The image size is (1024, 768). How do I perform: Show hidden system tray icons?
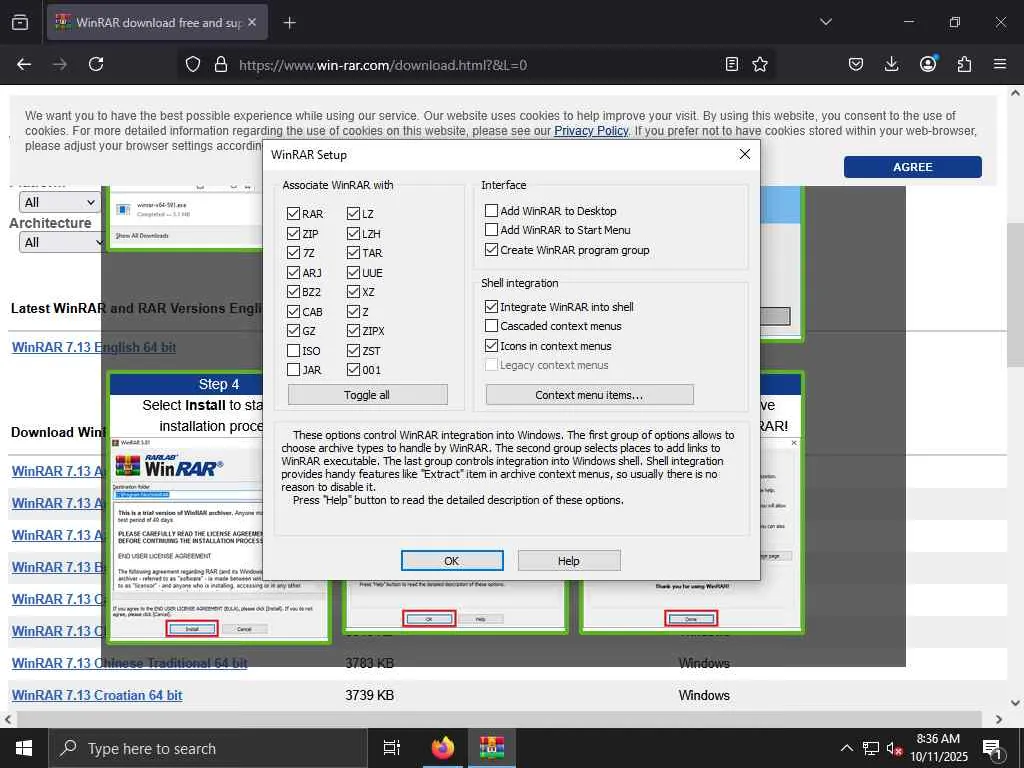point(846,748)
